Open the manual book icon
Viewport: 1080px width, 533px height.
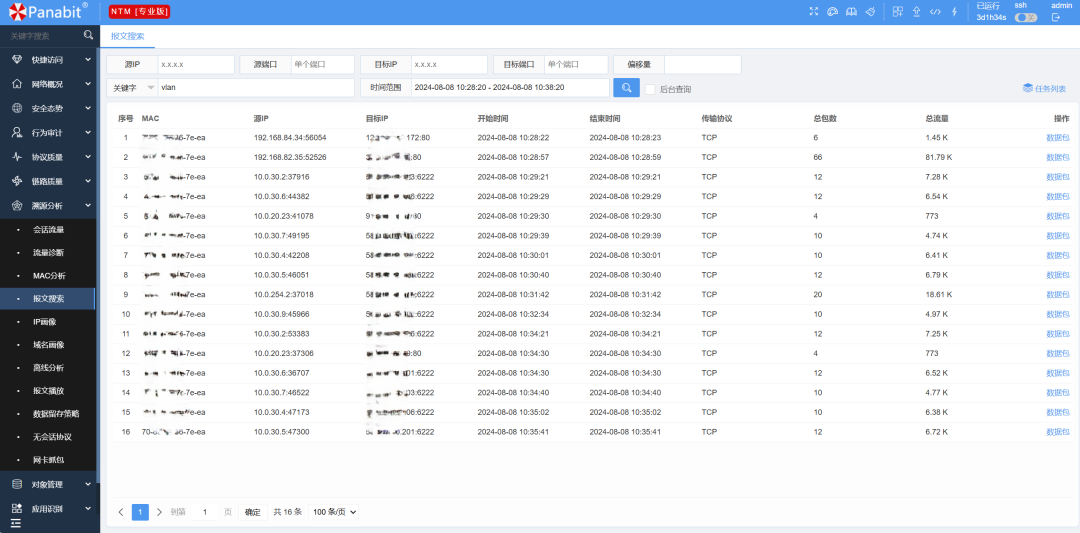[851, 12]
